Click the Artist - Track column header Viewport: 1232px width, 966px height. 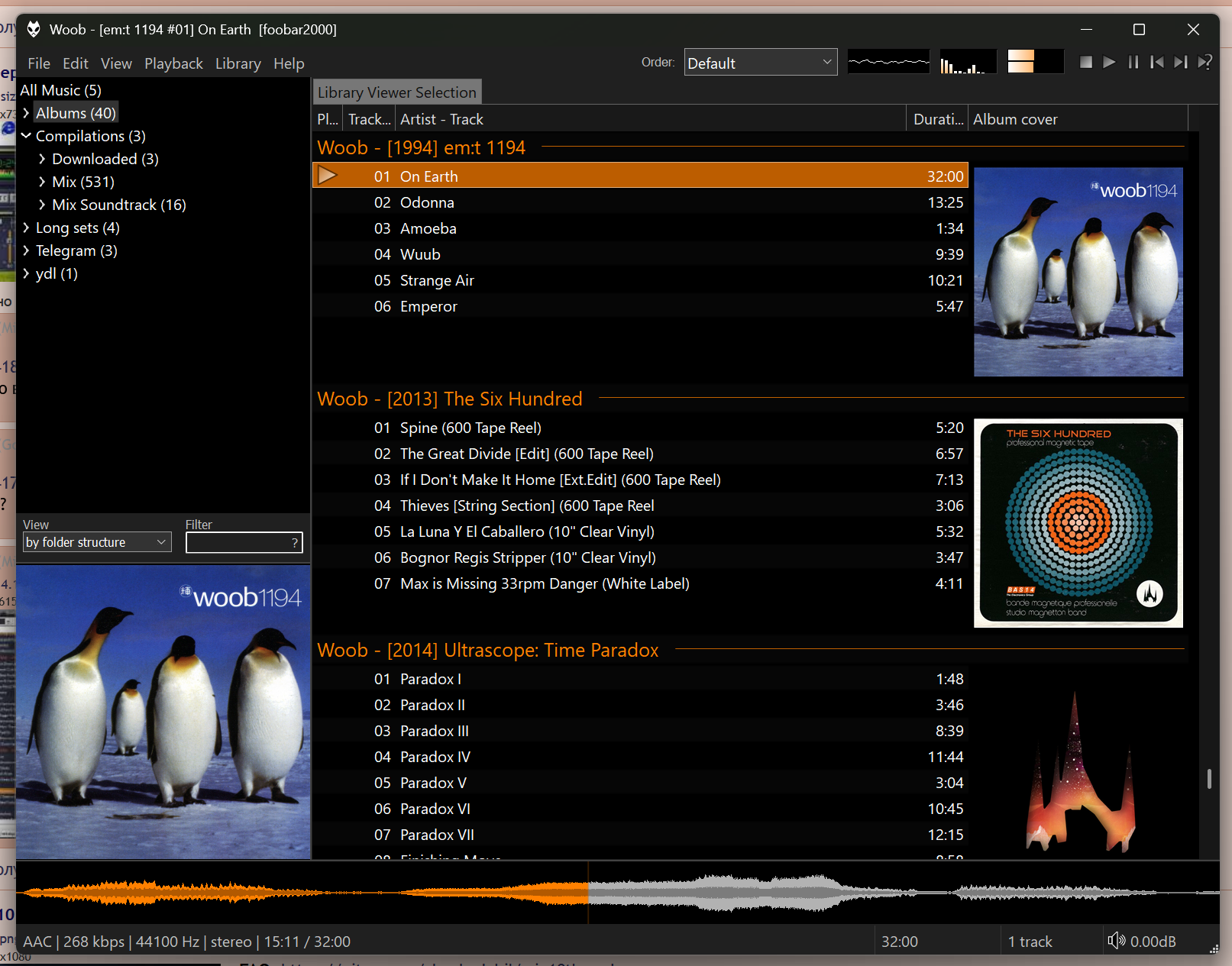click(651, 119)
